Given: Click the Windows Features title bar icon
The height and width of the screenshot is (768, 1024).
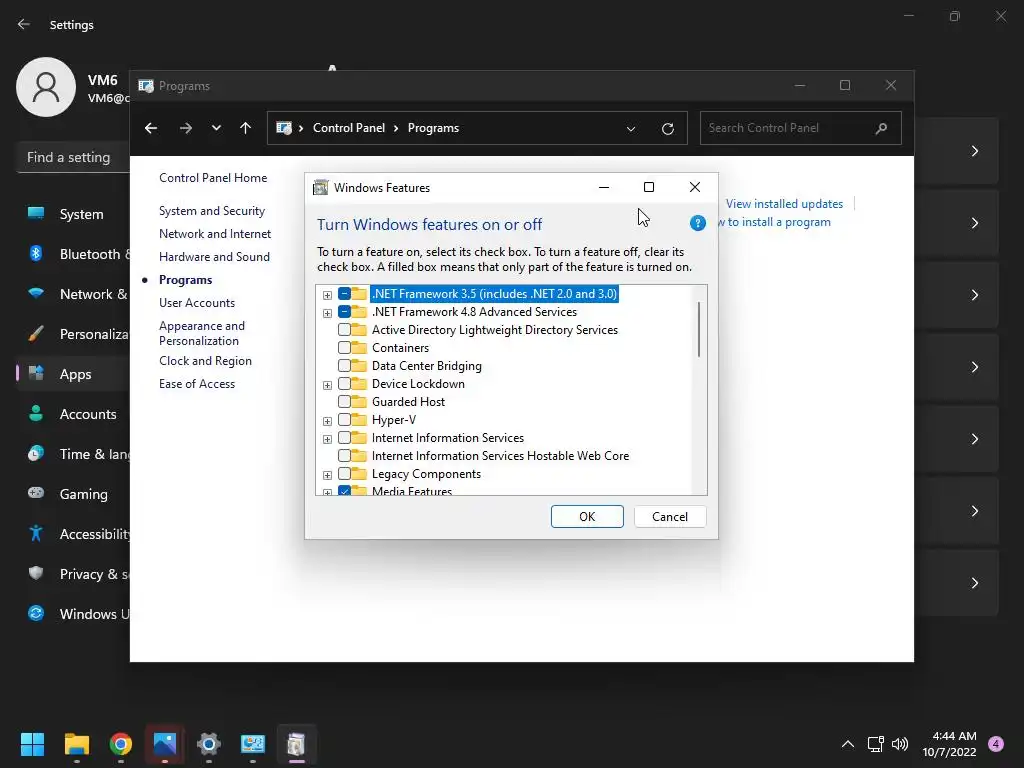Looking at the screenshot, I should click(x=321, y=187).
